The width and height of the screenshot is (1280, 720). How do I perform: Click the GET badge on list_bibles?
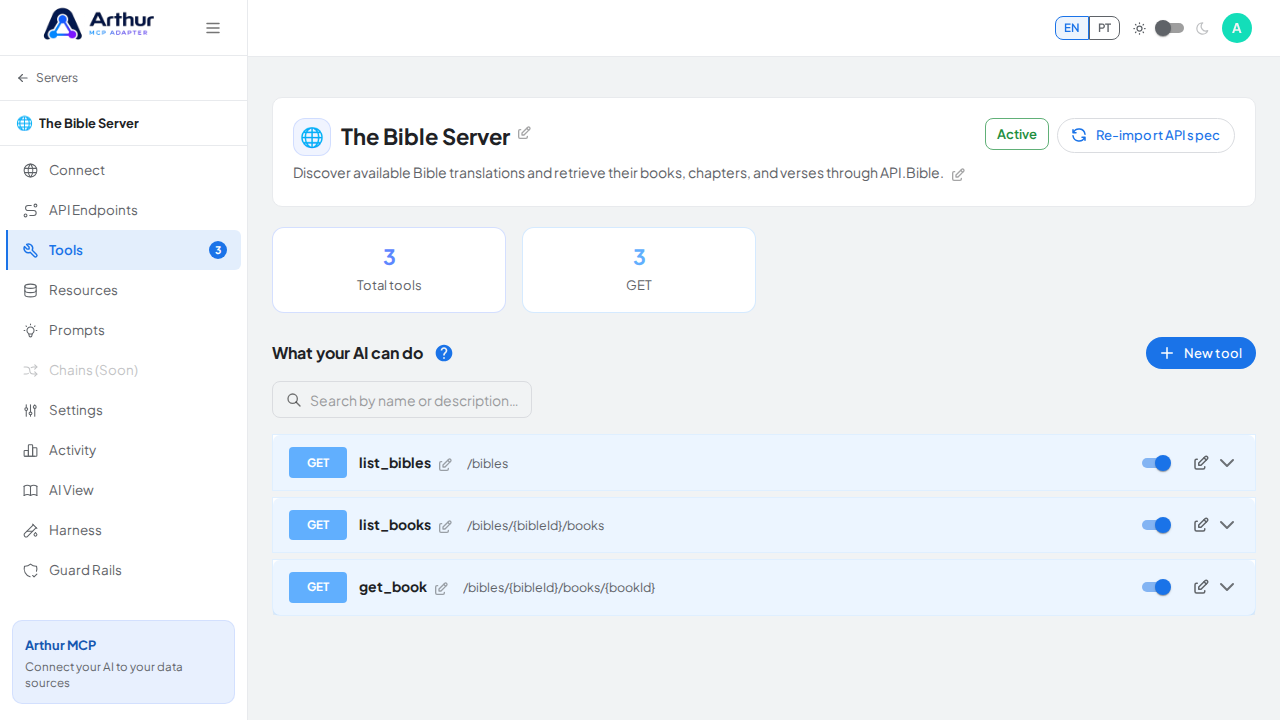pos(318,463)
